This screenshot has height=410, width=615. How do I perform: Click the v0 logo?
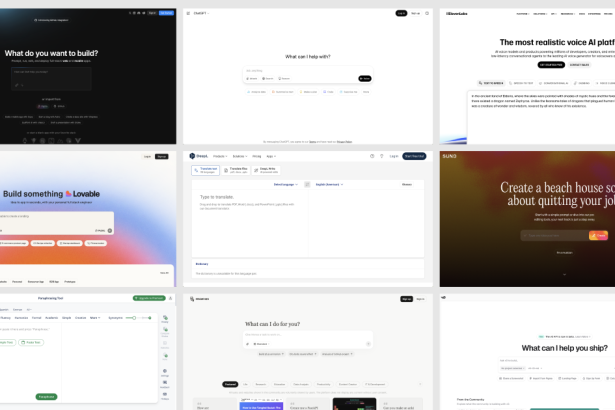tap(444, 297)
